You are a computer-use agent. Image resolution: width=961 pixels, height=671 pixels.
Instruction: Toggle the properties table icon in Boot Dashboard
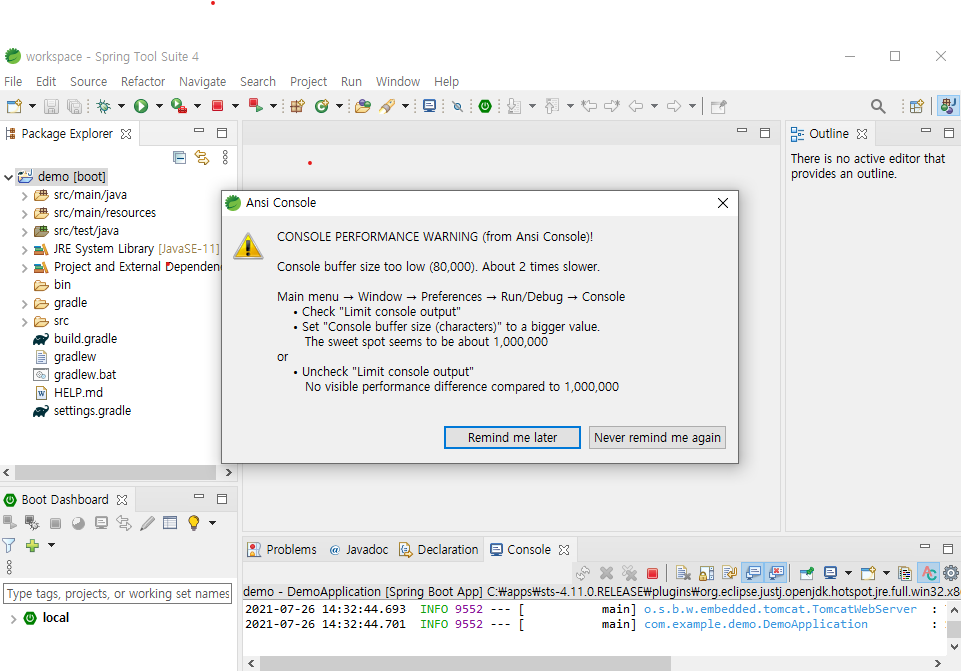pyautogui.click(x=170, y=523)
